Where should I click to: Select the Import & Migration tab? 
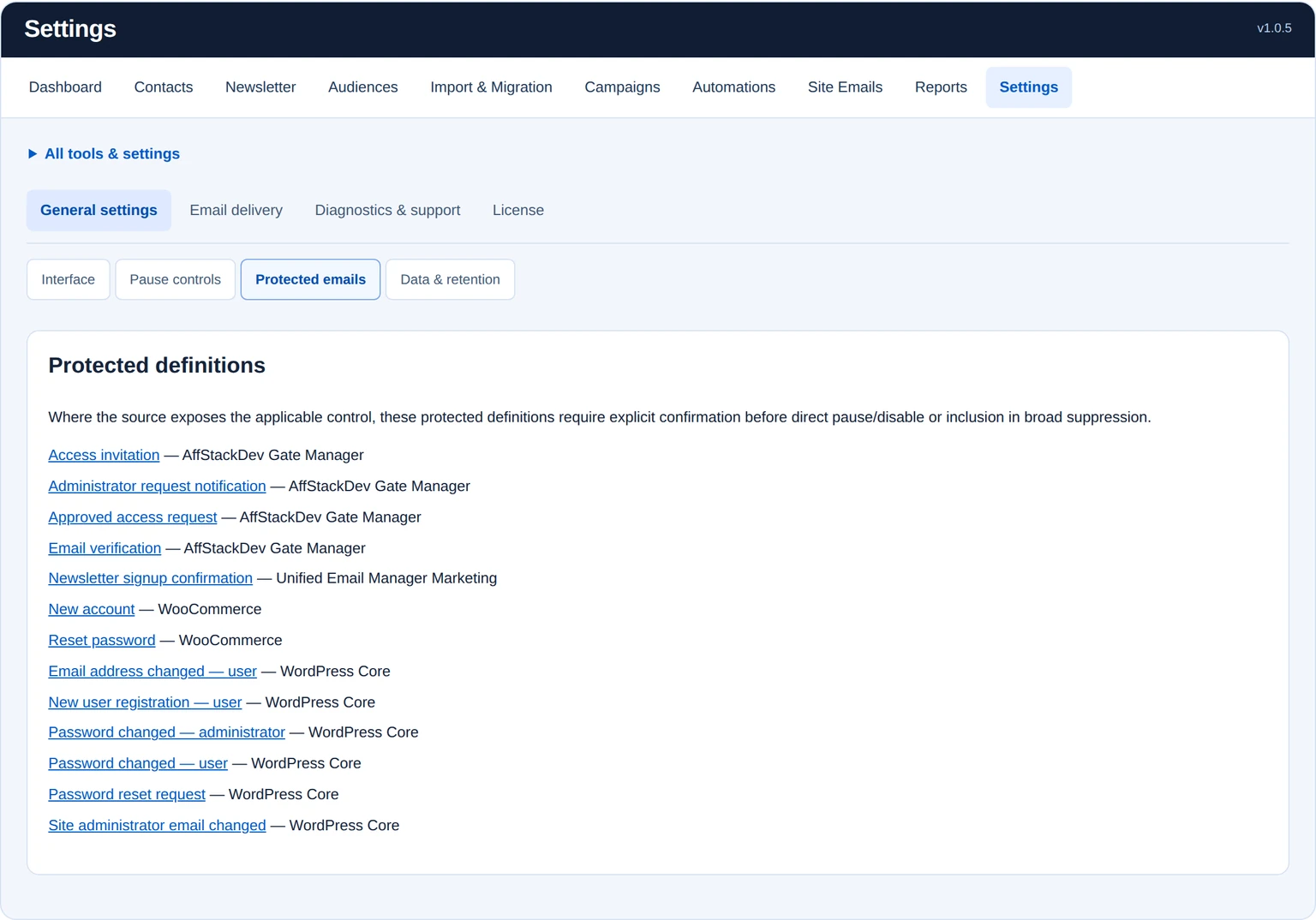491,87
